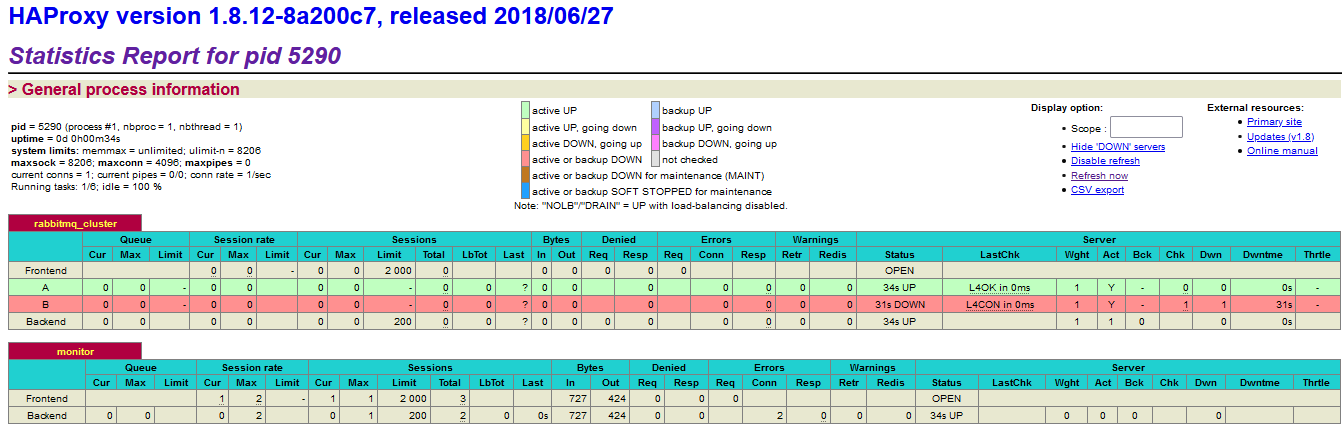Image resolution: width=1342 pixels, height=429 pixels.
Task: Click 'Running tasks: 1/6; idle = 100 %' text
Action: (88, 187)
